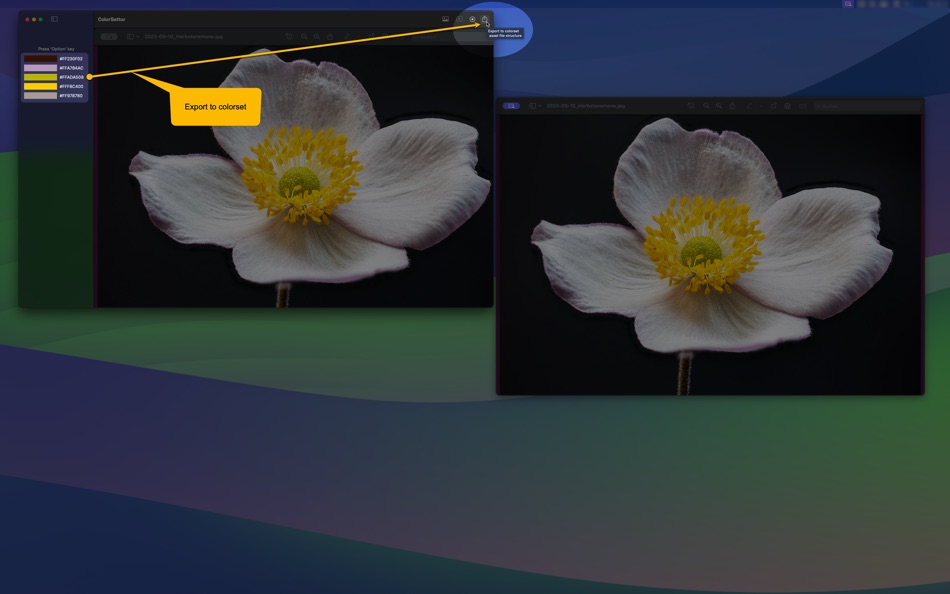This screenshot has height=594, width=950.
Task: Click the rotate icon in ColorSetter's image toolbar
Action: click(x=289, y=36)
